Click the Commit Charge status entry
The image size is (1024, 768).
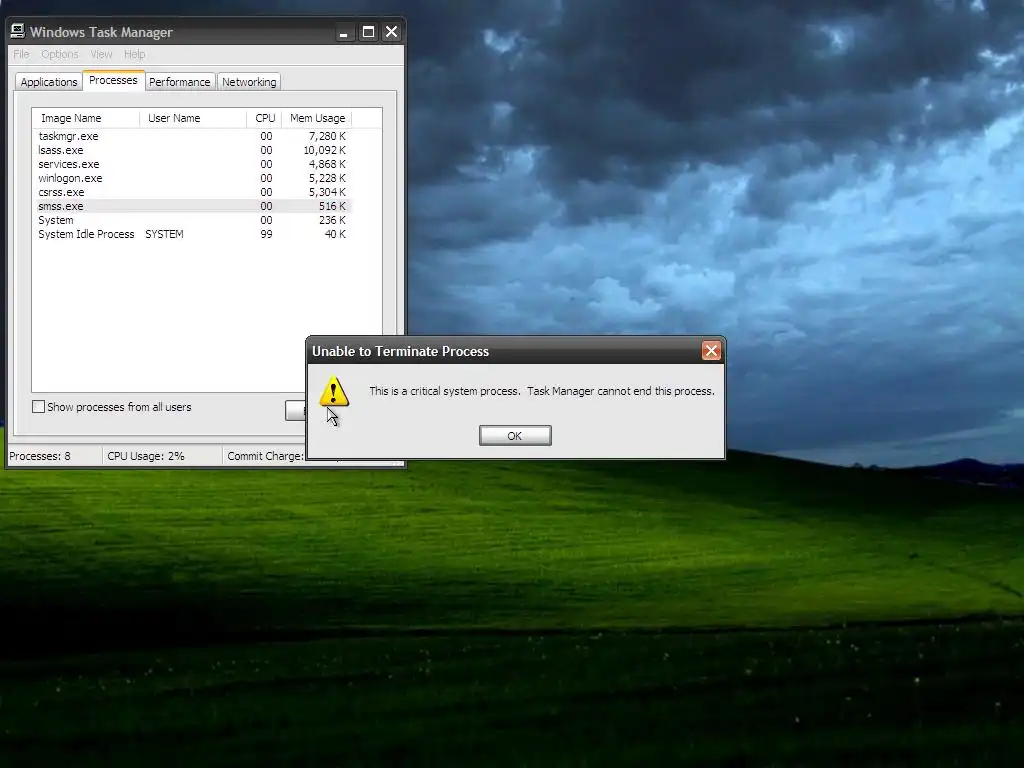tap(265, 456)
